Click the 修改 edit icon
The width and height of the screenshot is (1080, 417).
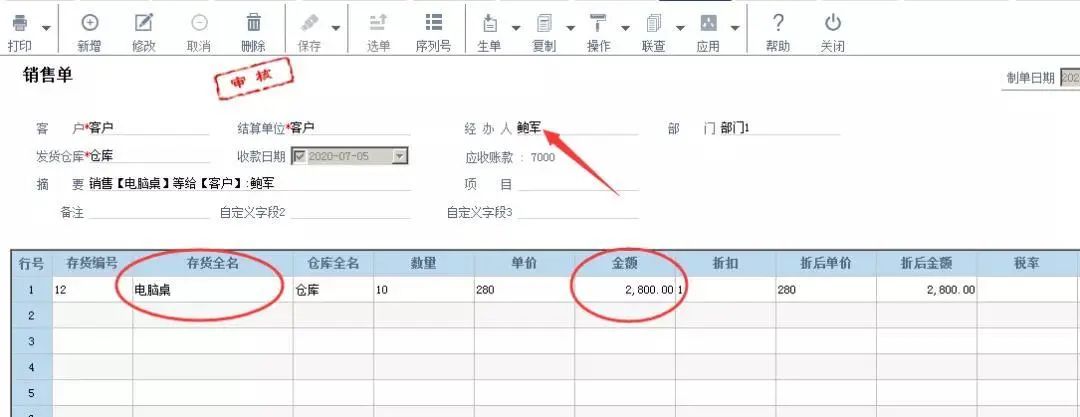144,23
